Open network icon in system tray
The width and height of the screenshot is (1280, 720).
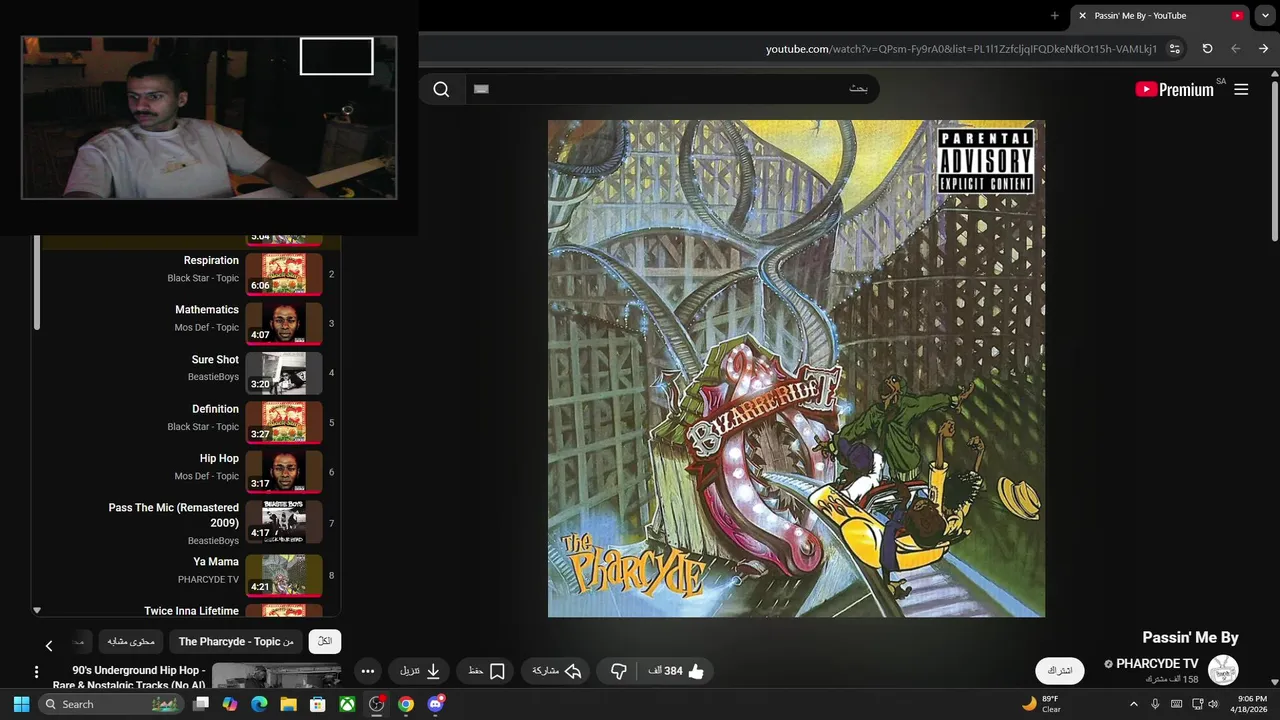[x=1198, y=704]
